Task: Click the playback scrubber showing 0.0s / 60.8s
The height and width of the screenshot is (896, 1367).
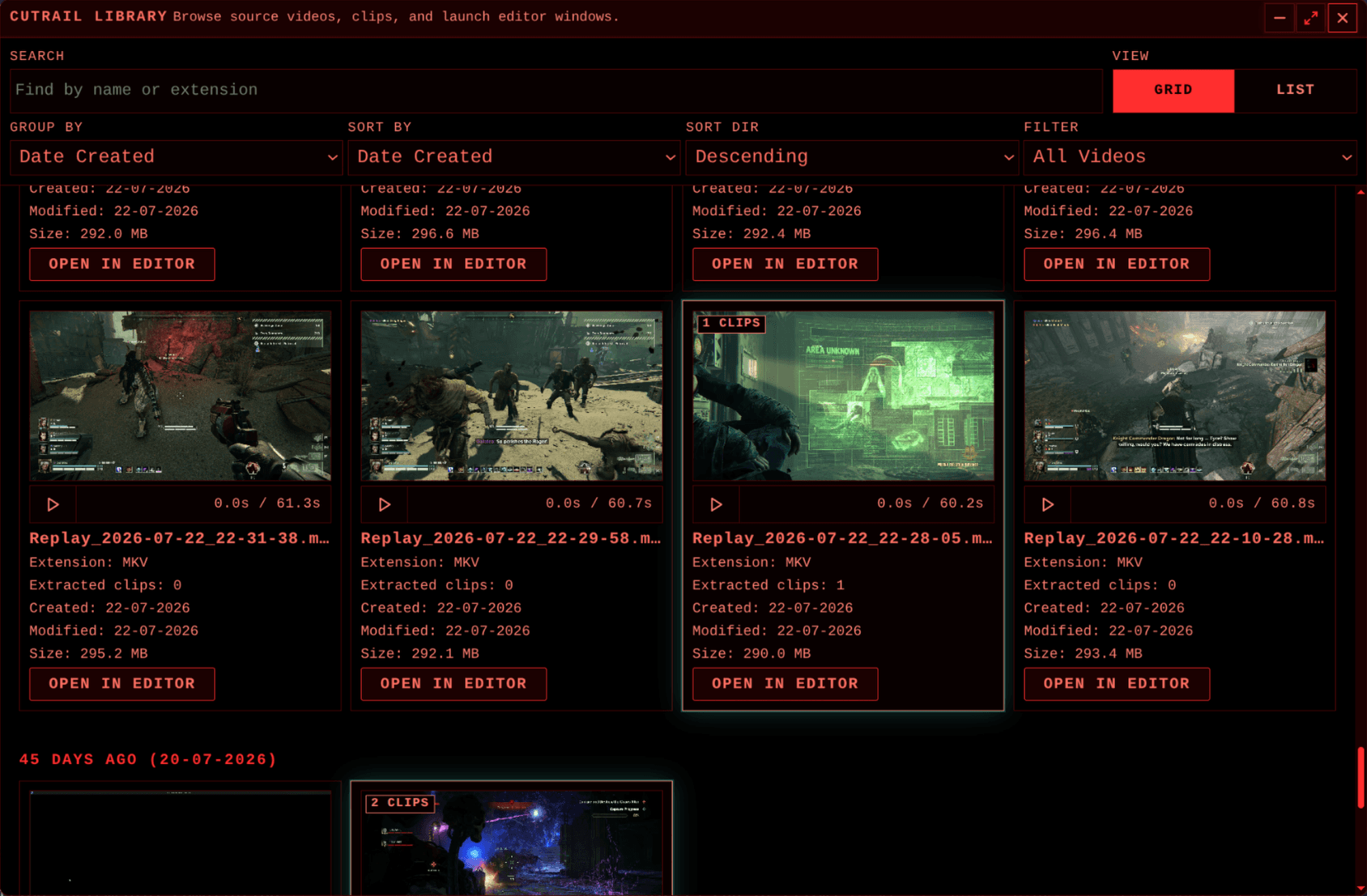Action: tap(1198, 504)
